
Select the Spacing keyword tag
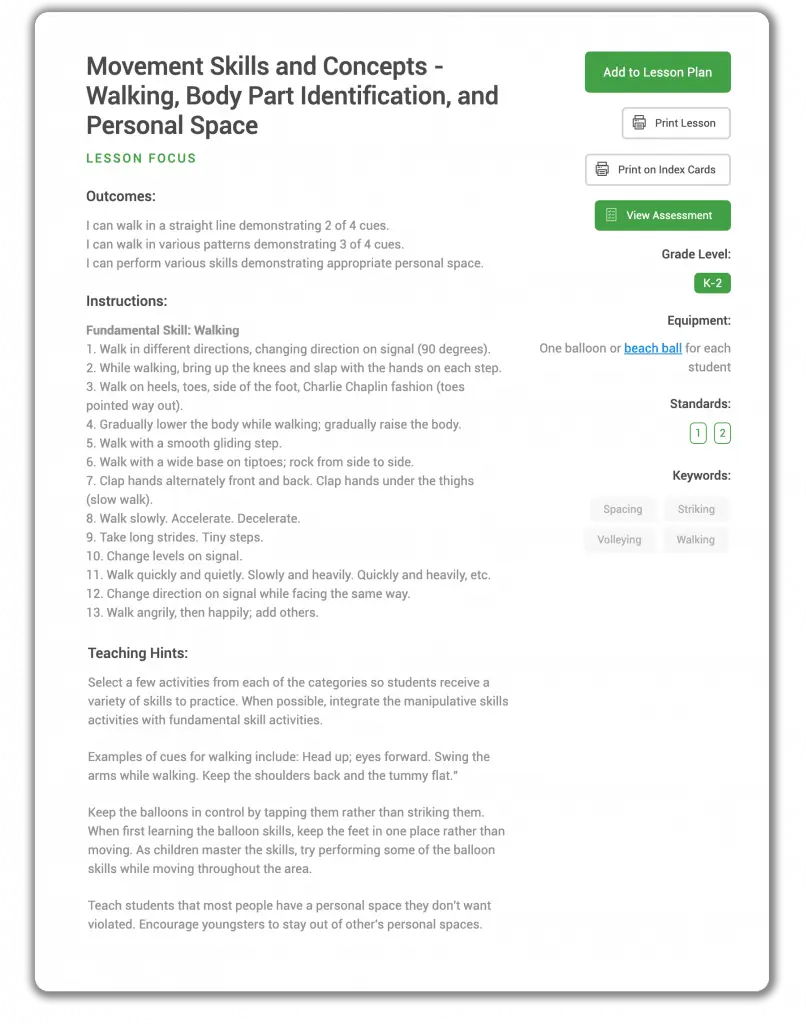622,509
